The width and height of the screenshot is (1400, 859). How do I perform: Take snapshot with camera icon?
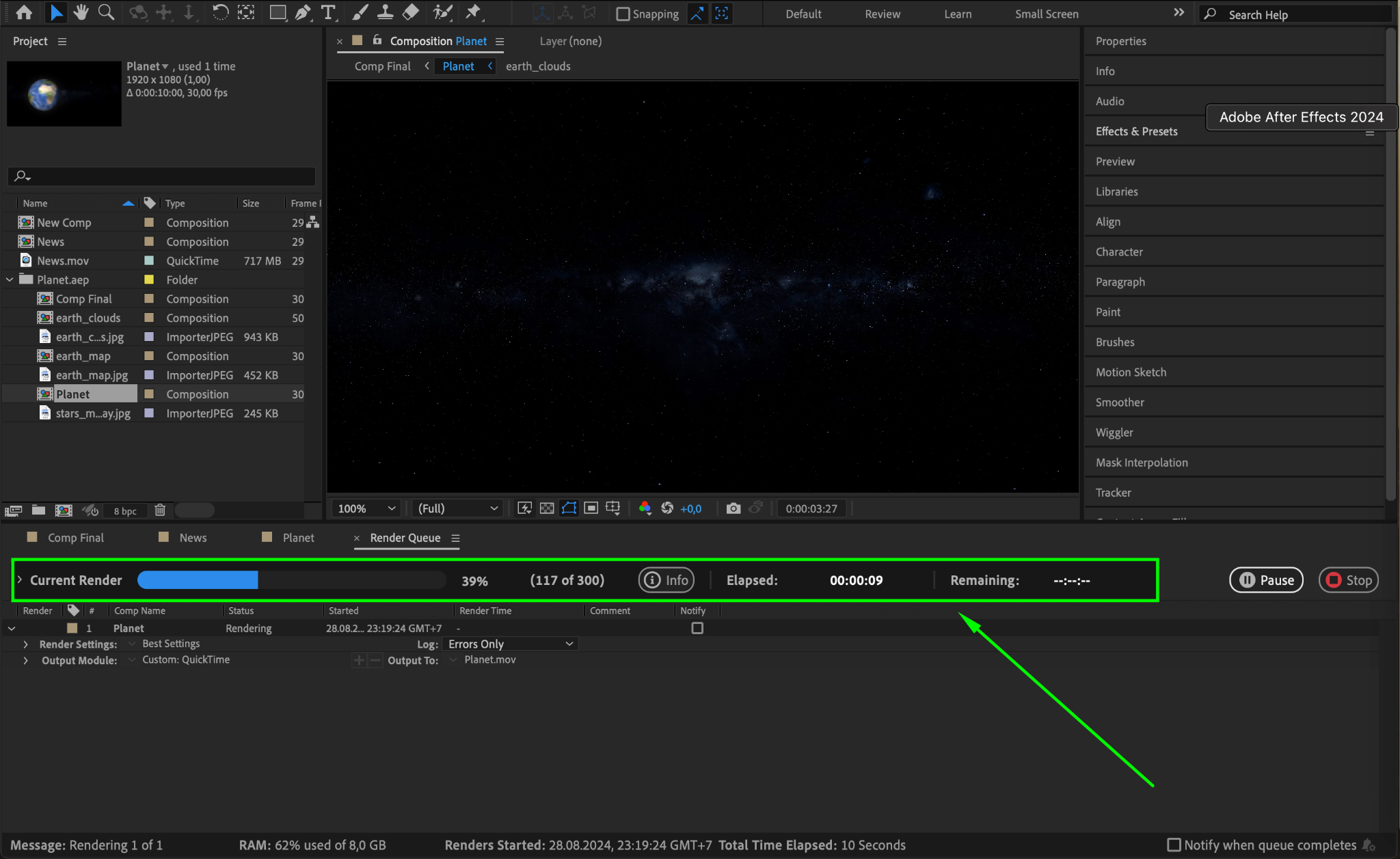pos(733,508)
